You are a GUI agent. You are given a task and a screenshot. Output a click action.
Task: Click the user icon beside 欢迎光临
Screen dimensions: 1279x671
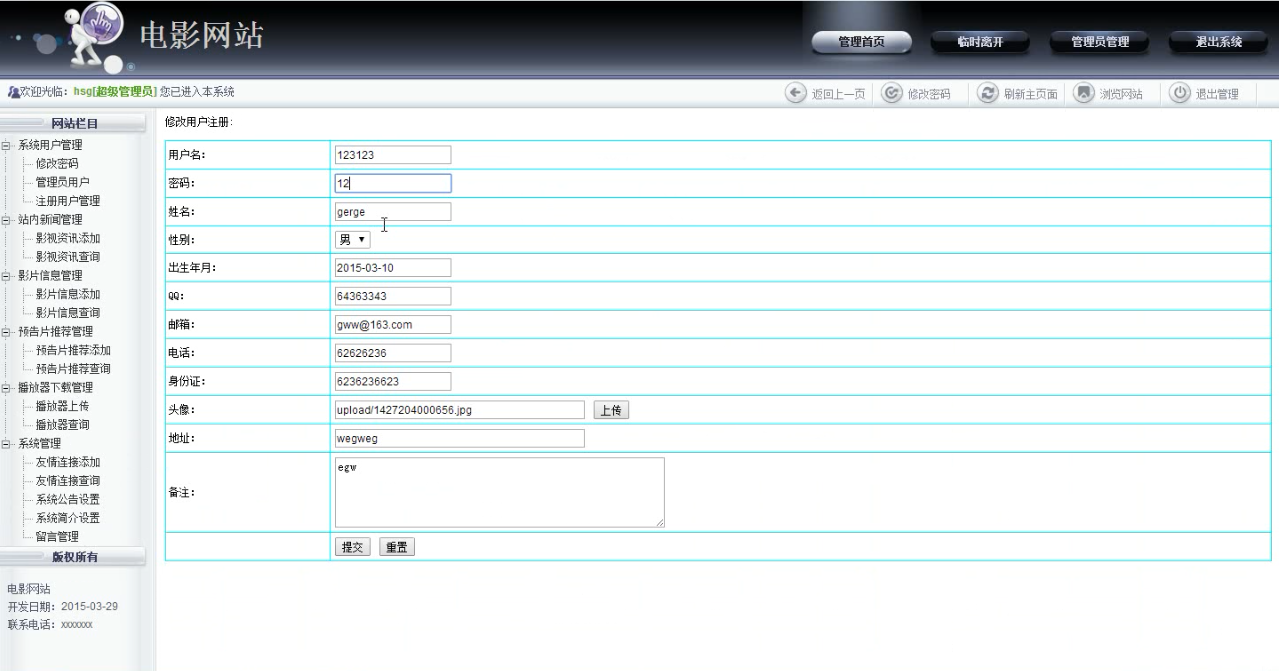(x=12, y=92)
